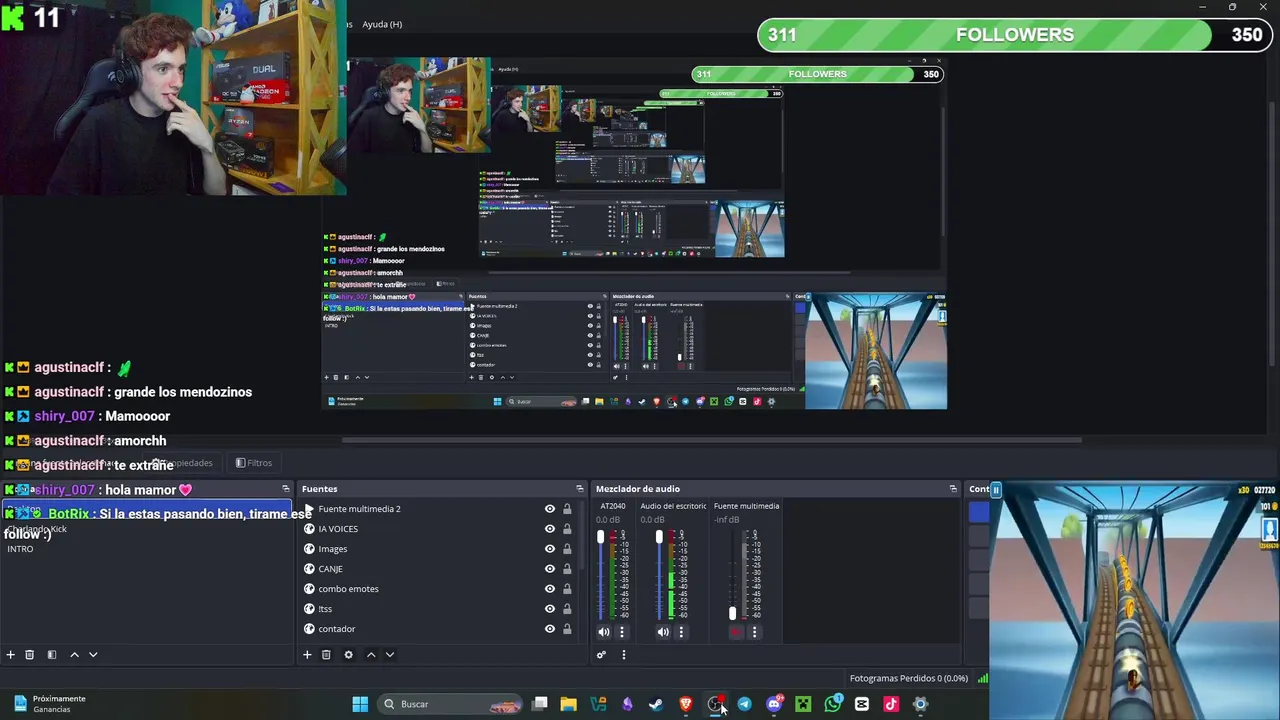Open Minecraft launcher from the taskbar
1280x720 pixels.
tap(803, 704)
